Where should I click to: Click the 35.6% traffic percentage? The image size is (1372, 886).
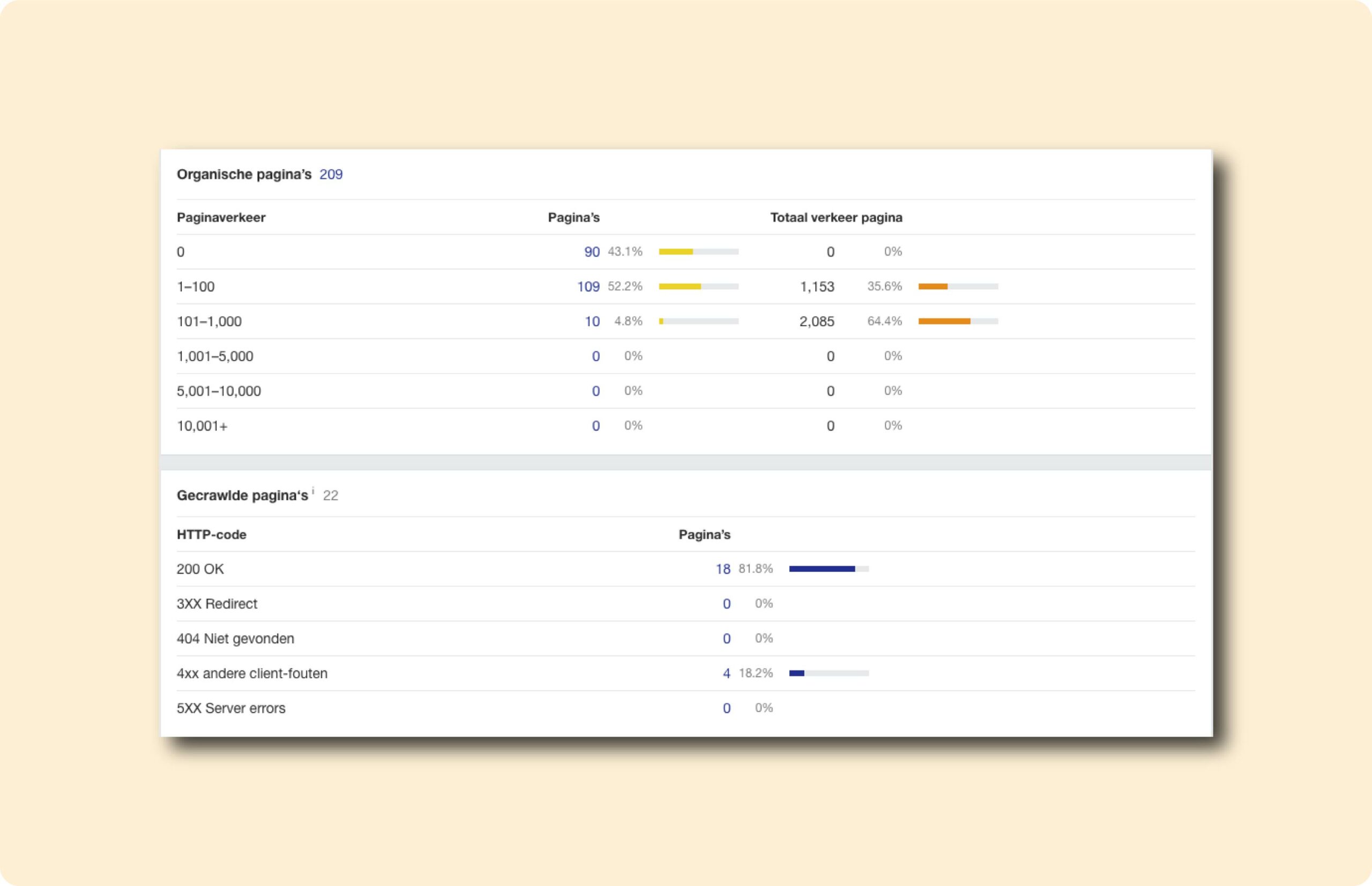click(x=884, y=287)
